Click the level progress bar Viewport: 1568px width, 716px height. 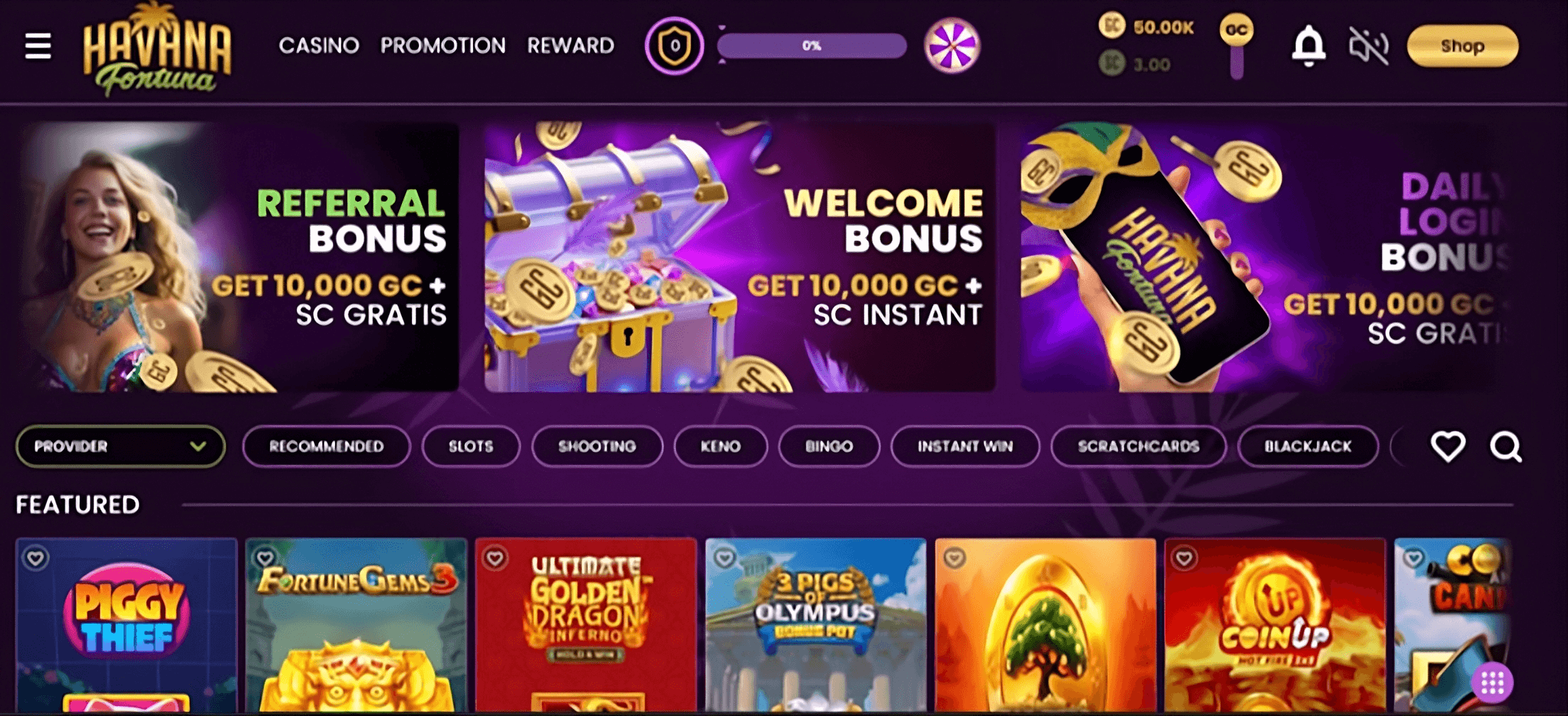pos(812,46)
